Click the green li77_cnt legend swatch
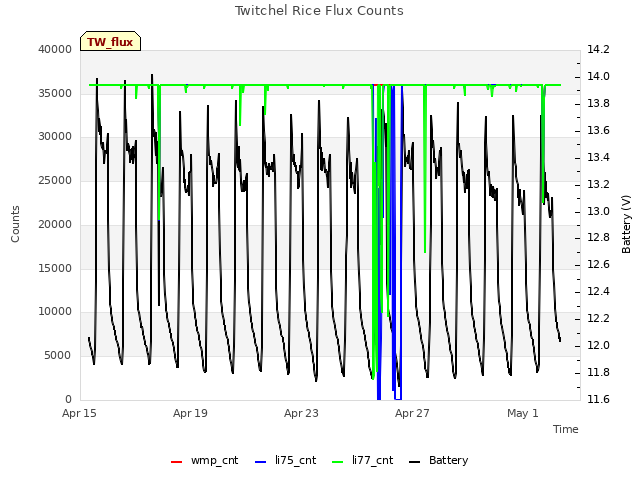The width and height of the screenshot is (640, 480). tap(338, 462)
